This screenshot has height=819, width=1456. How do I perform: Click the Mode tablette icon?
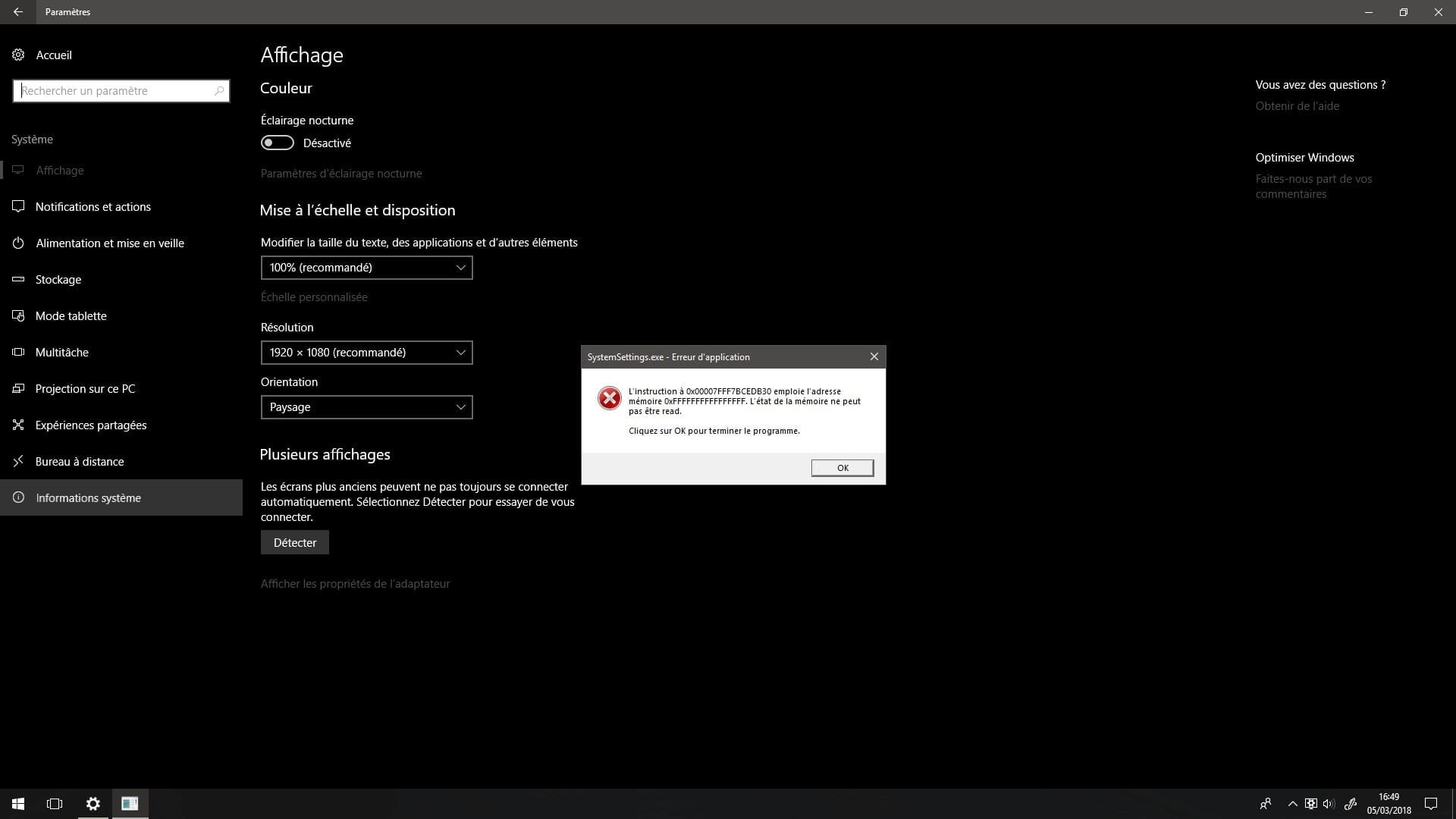click(18, 315)
